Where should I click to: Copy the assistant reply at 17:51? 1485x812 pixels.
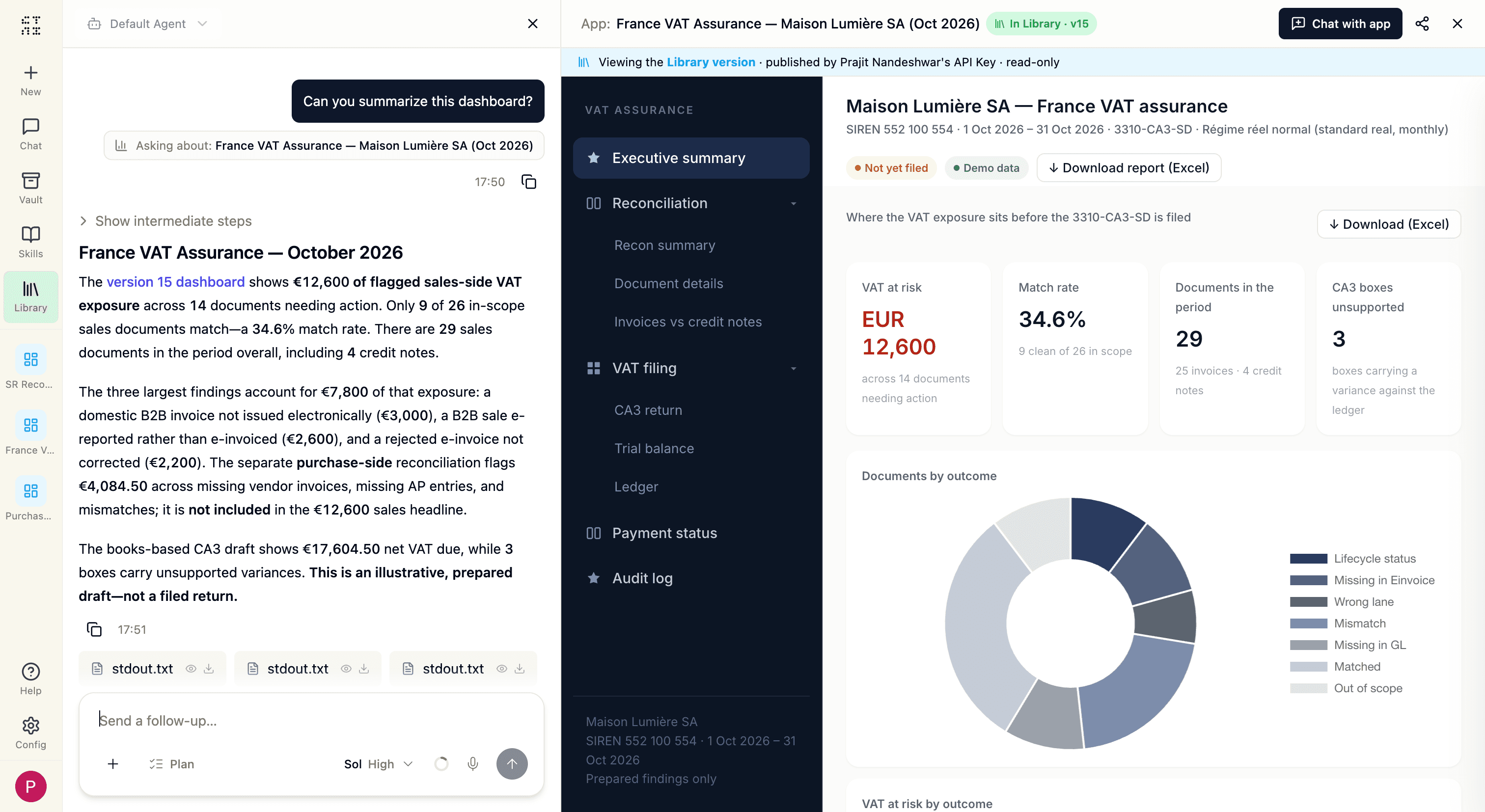pos(94,629)
